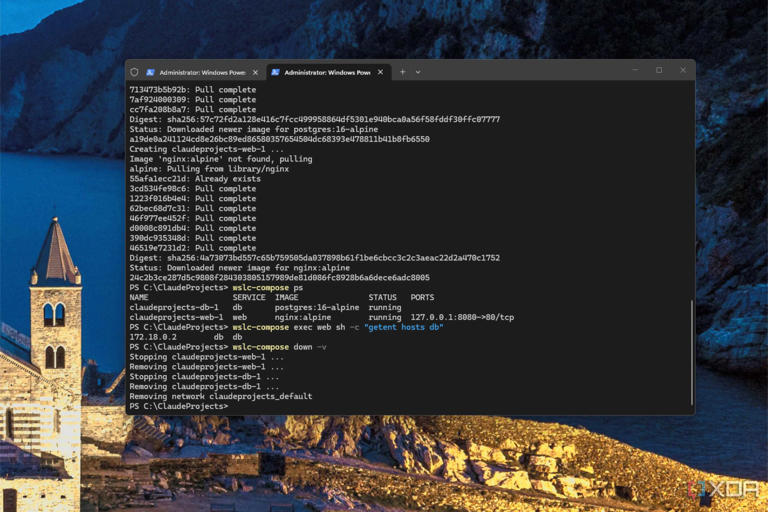Click 'Removing network claudeprojects_default' line

pos(220,396)
